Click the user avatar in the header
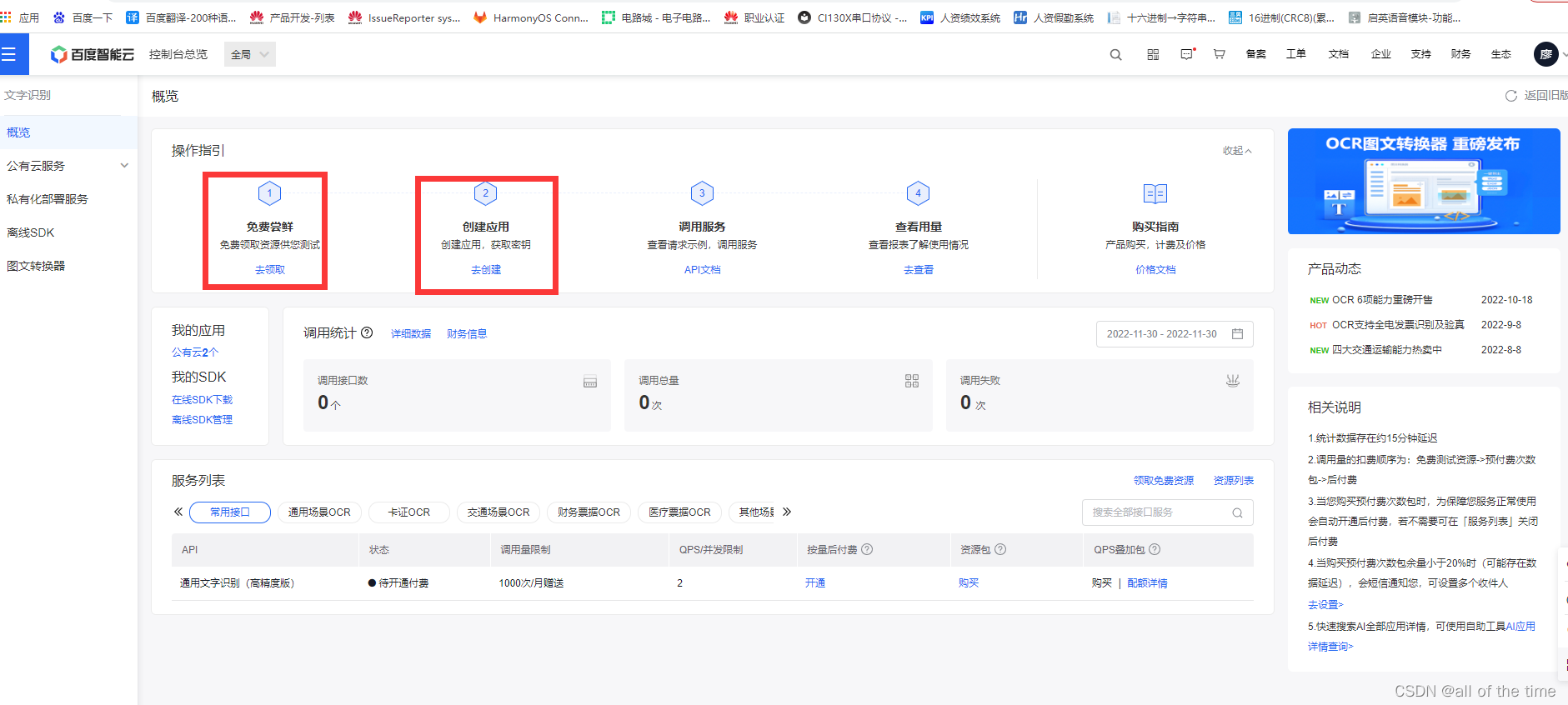The height and width of the screenshot is (705, 1568). click(x=1545, y=54)
